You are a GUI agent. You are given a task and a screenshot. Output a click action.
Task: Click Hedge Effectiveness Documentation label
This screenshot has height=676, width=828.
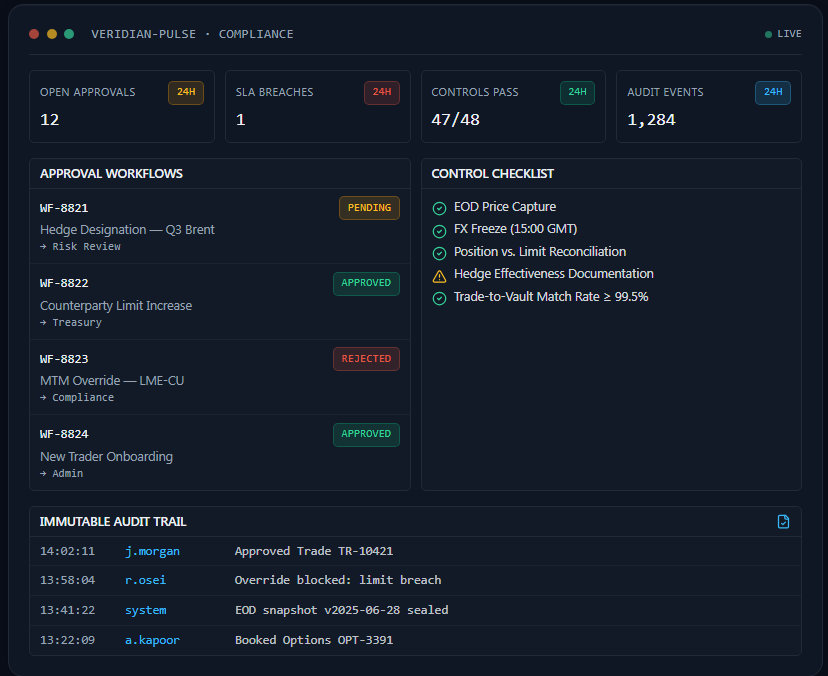[553, 274]
